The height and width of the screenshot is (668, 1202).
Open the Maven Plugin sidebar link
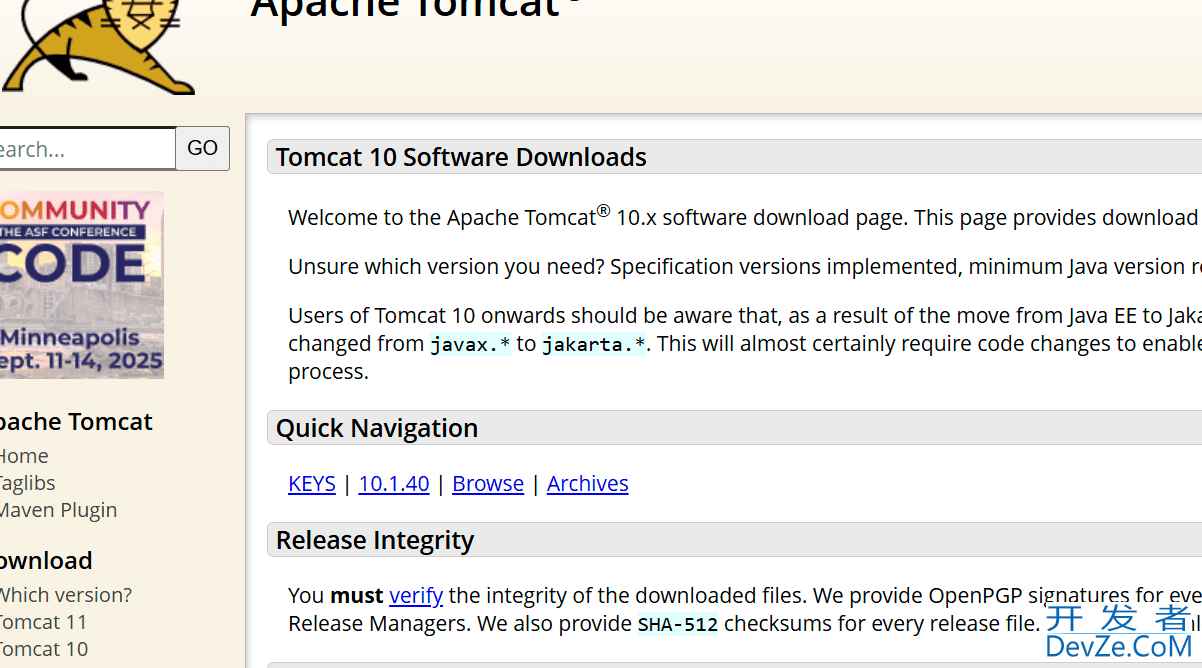tap(58, 510)
